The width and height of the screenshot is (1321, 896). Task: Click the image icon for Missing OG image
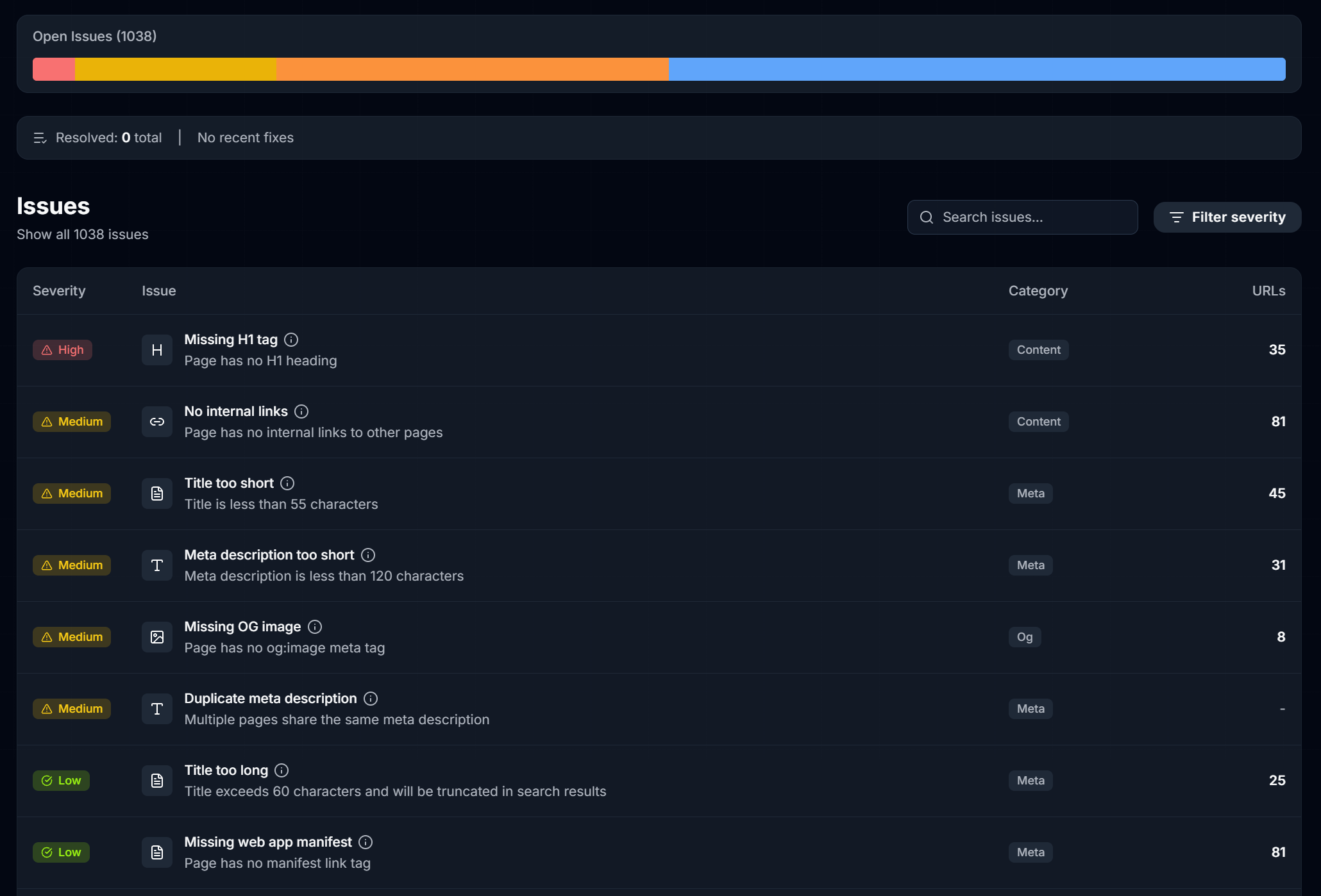click(x=157, y=637)
